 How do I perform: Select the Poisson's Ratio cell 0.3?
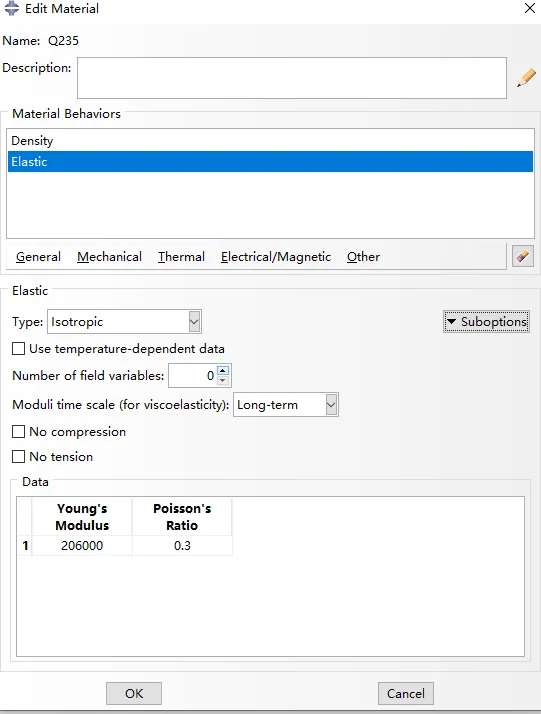(x=182, y=546)
